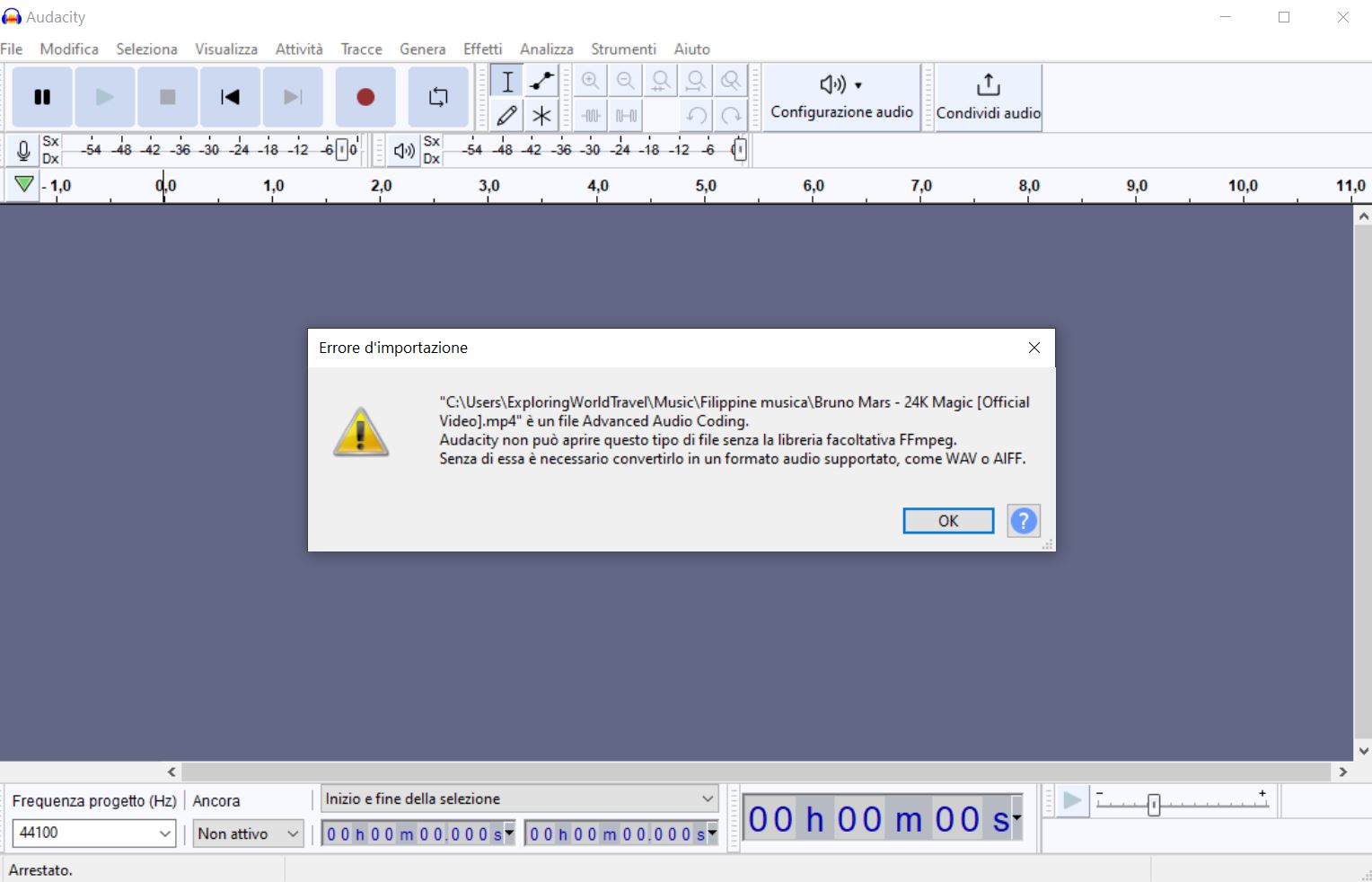Click the Play transport button
The height and width of the screenshot is (882, 1372).
pos(105,97)
